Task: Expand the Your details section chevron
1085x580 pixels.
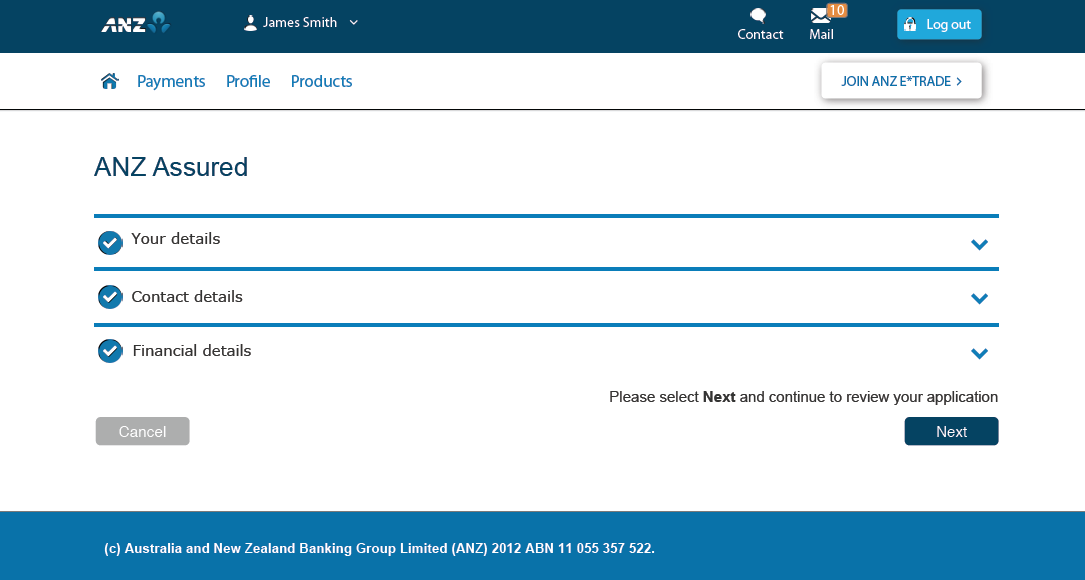Action: [979, 244]
